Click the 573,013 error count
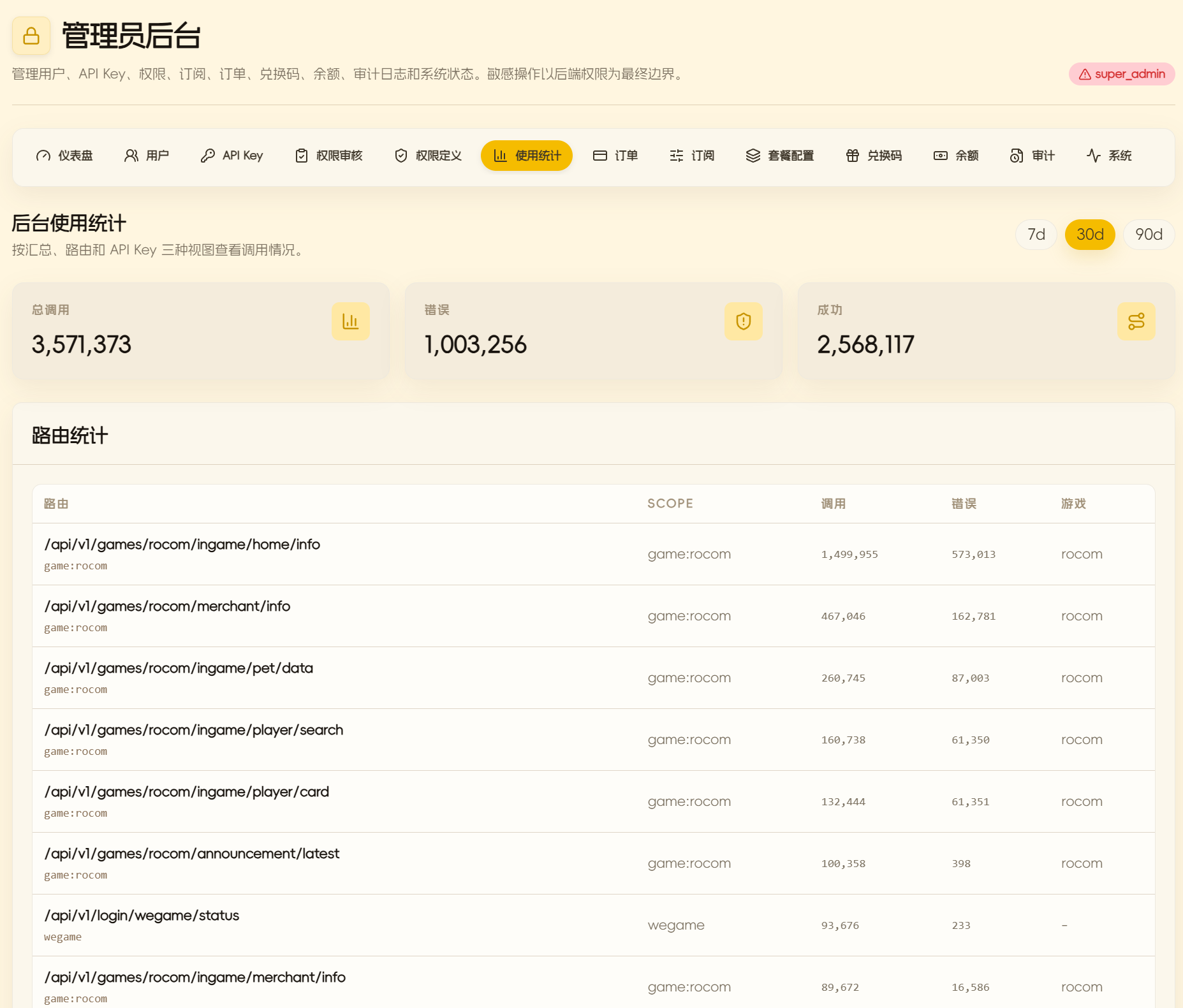The width and height of the screenshot is (1183, 1008). tap(974, 555)
